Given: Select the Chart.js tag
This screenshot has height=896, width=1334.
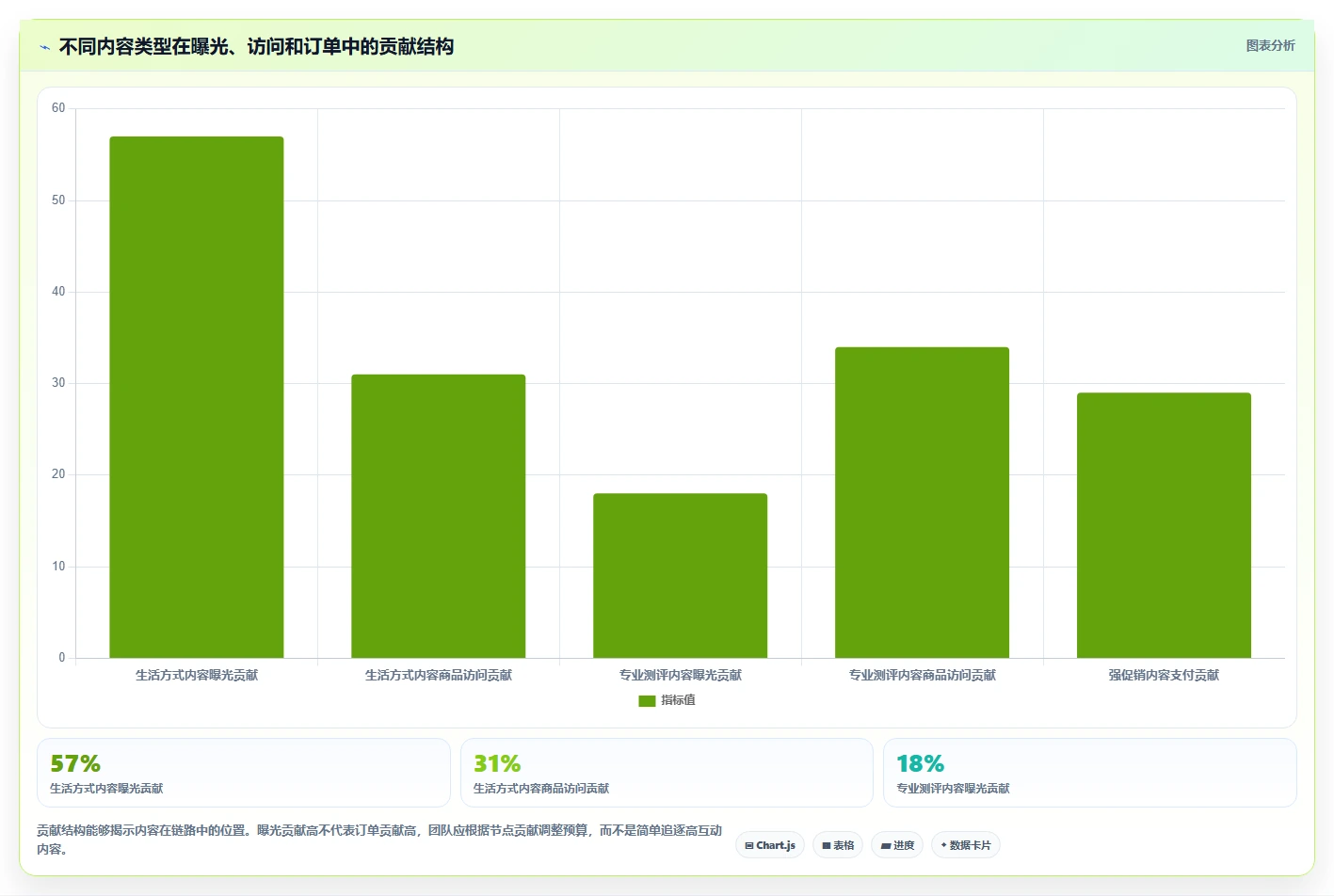Looking at the screenshot, I should click(770, 845).
